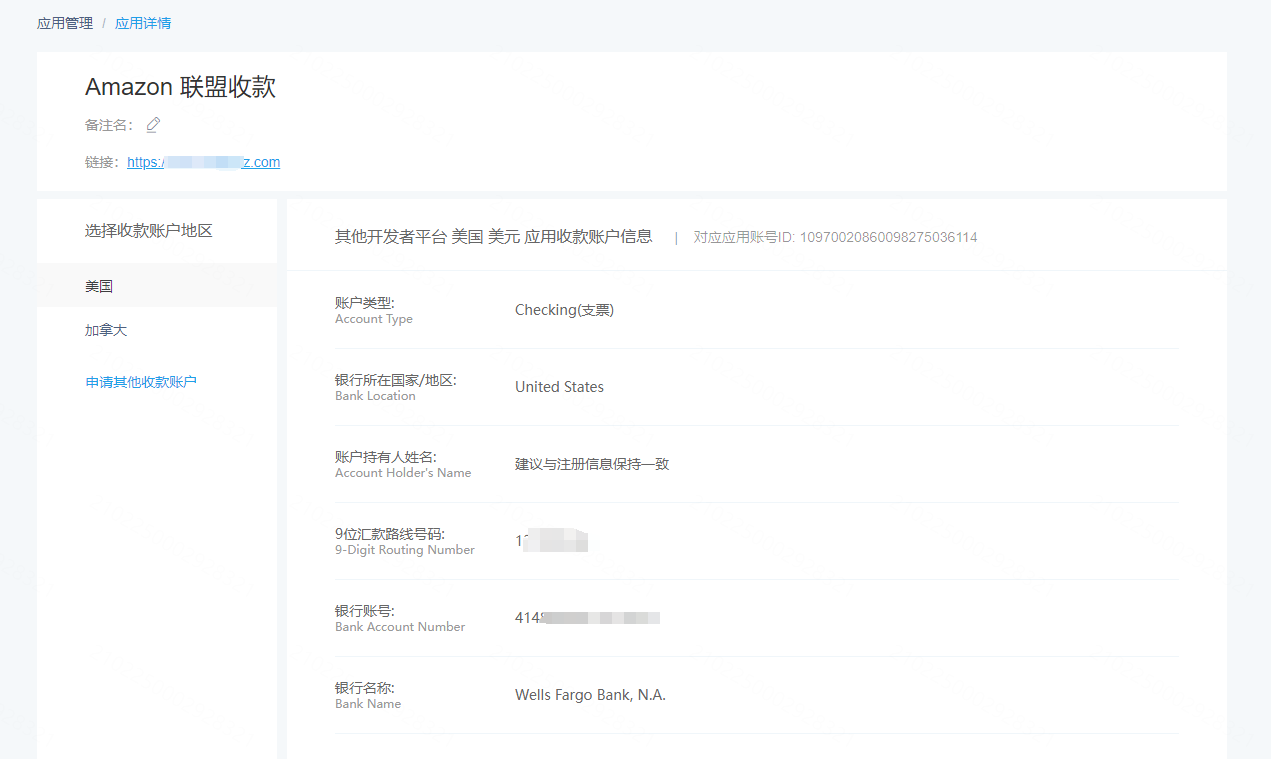Viewport: 1271px width, 759px height.
Task: Click the blurred 9-digit routing number value
Action: tap(551, 541)
